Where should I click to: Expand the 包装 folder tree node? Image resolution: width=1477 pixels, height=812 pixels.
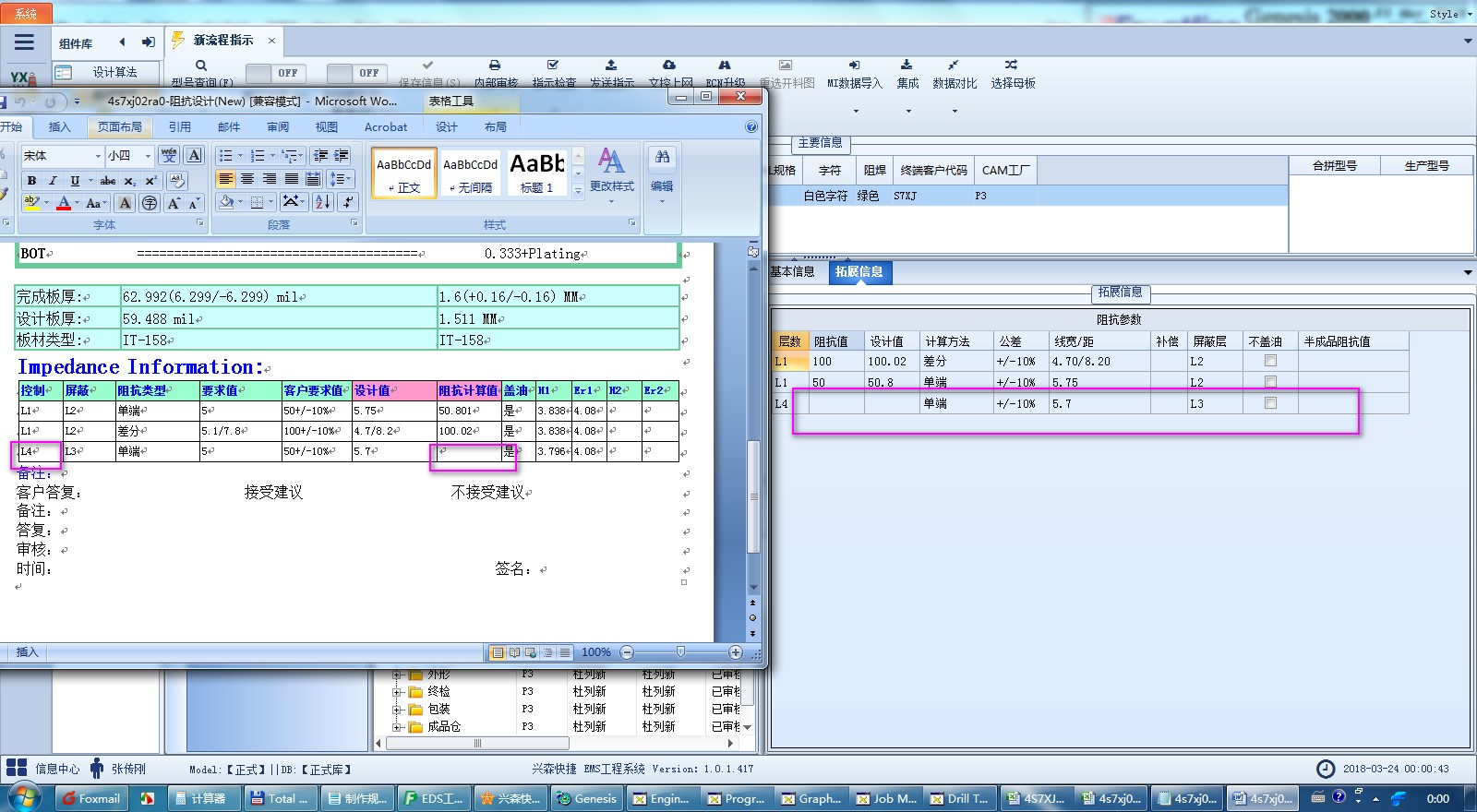tap(397, 710)
